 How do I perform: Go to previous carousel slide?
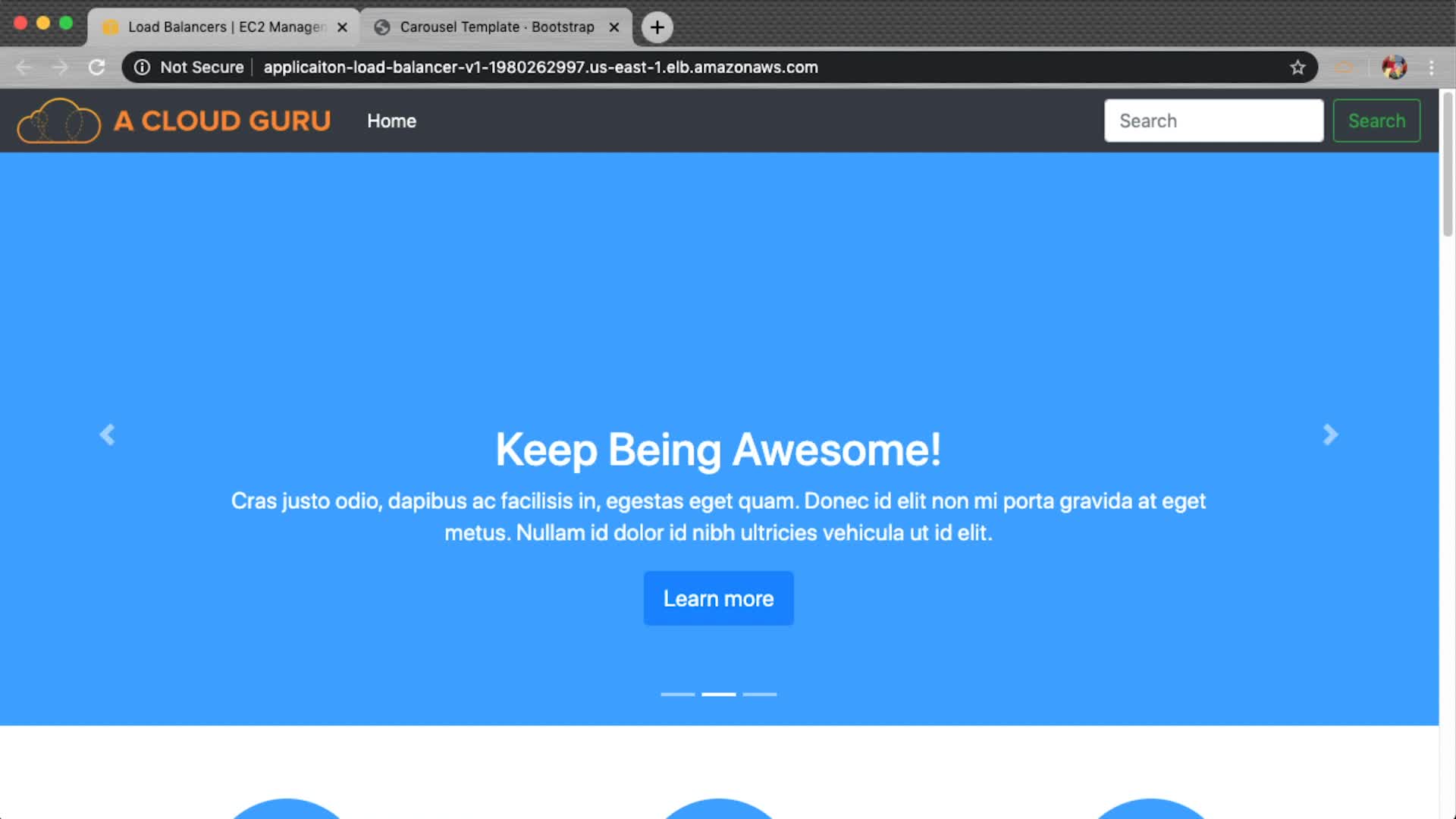tap(107, 435)
